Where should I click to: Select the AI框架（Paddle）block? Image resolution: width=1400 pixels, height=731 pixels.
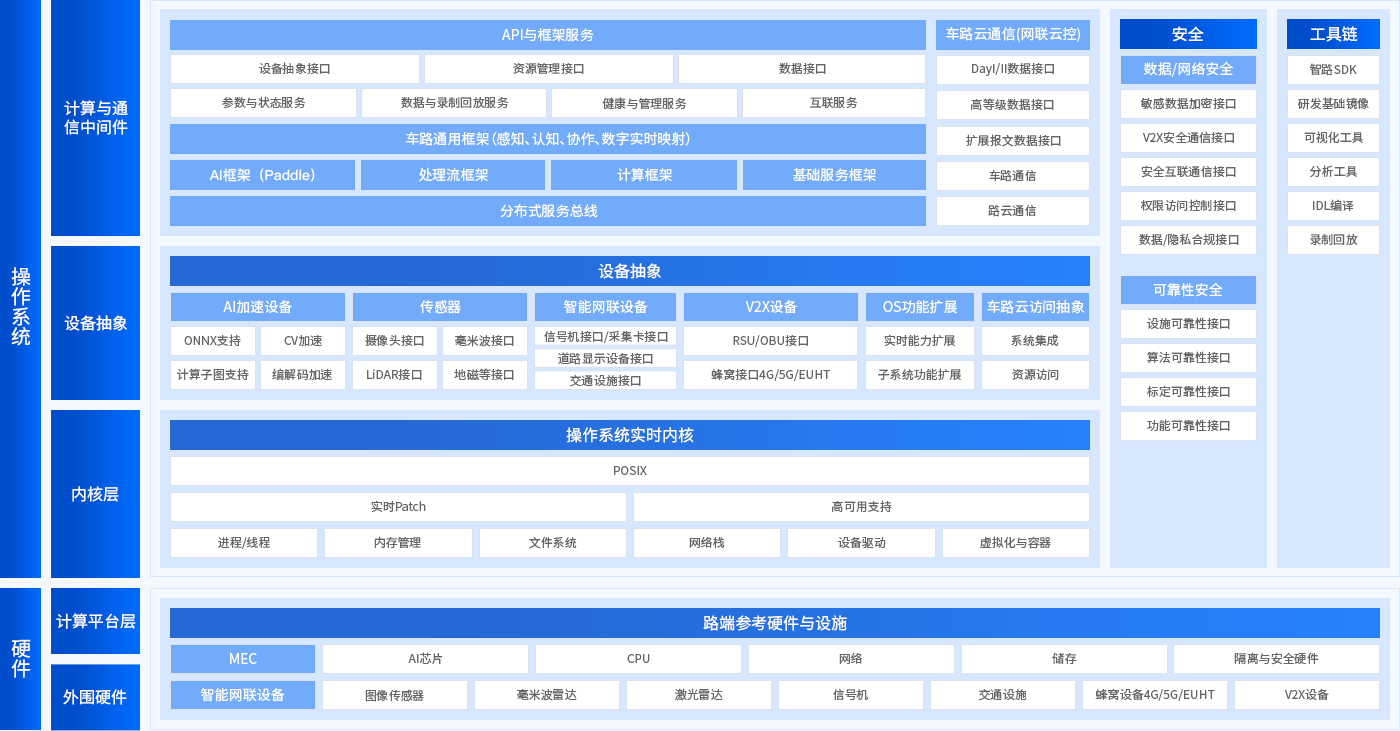point(262,175)
